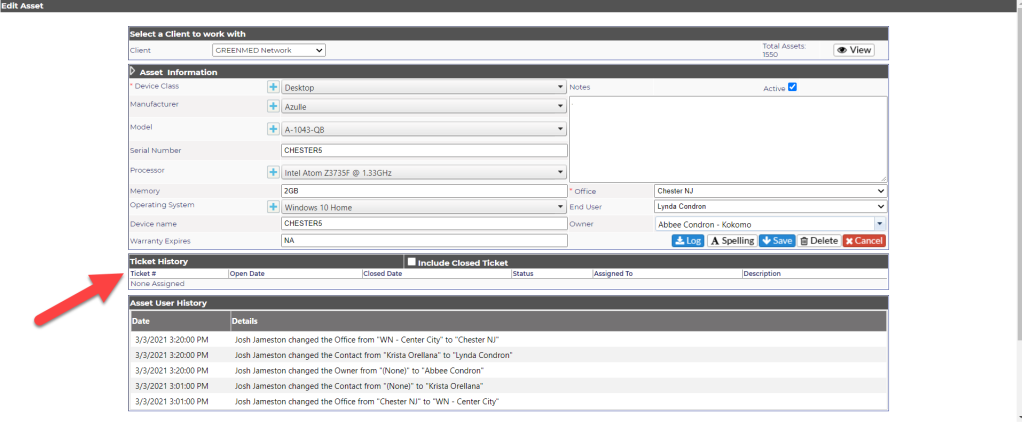This screenshot has width=1022, height=424.
Task: Add a new Manufacturer with the plus icon
Action: [x=273, y=106]
